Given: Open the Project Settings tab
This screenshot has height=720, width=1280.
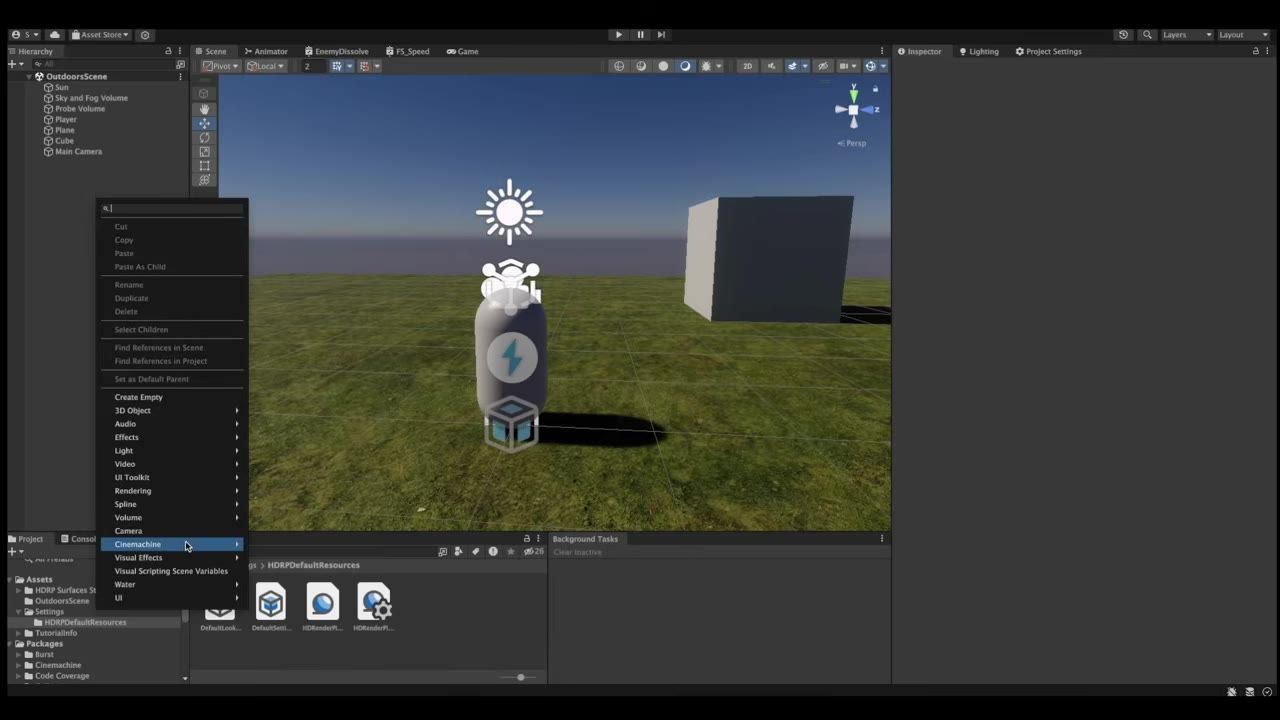Looking at the screenshot, I should click(x=1048, y=51).
